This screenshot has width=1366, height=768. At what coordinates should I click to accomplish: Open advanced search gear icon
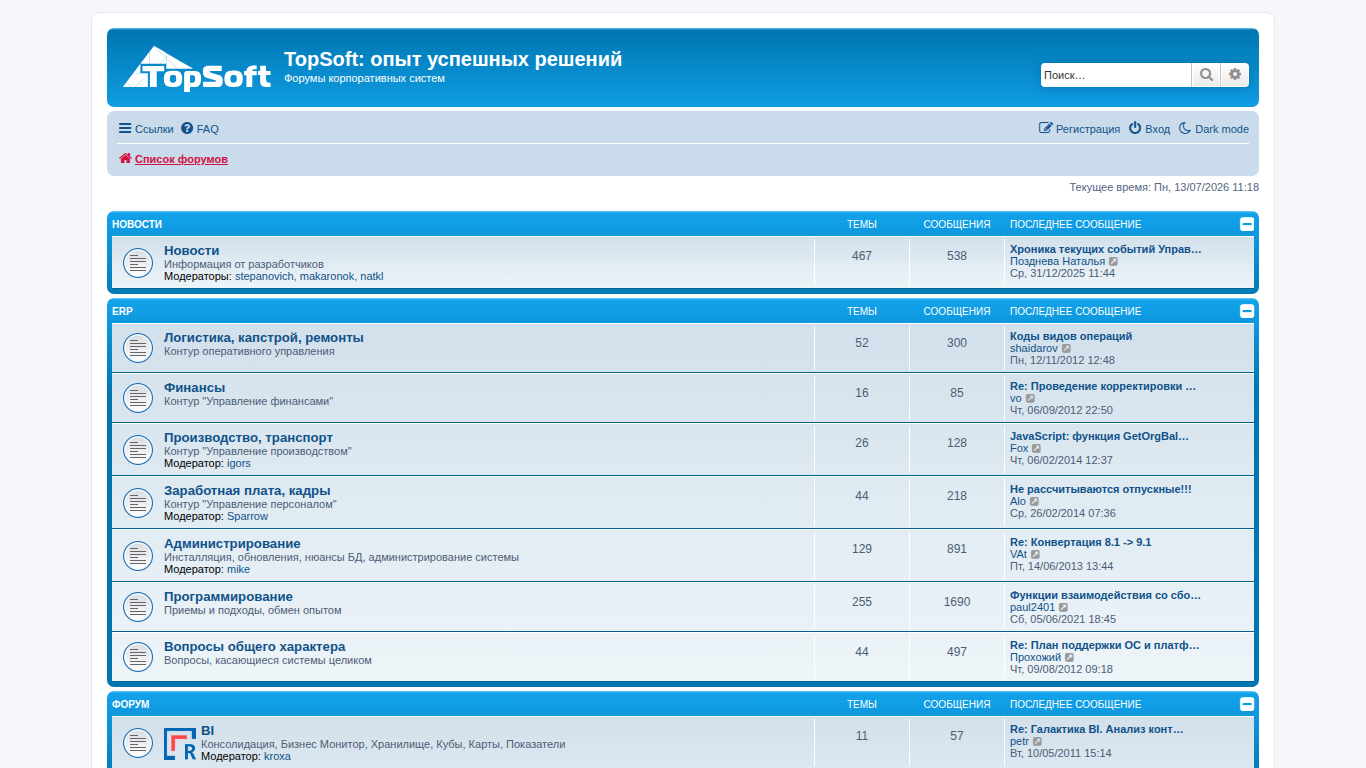coord(1235,75)
